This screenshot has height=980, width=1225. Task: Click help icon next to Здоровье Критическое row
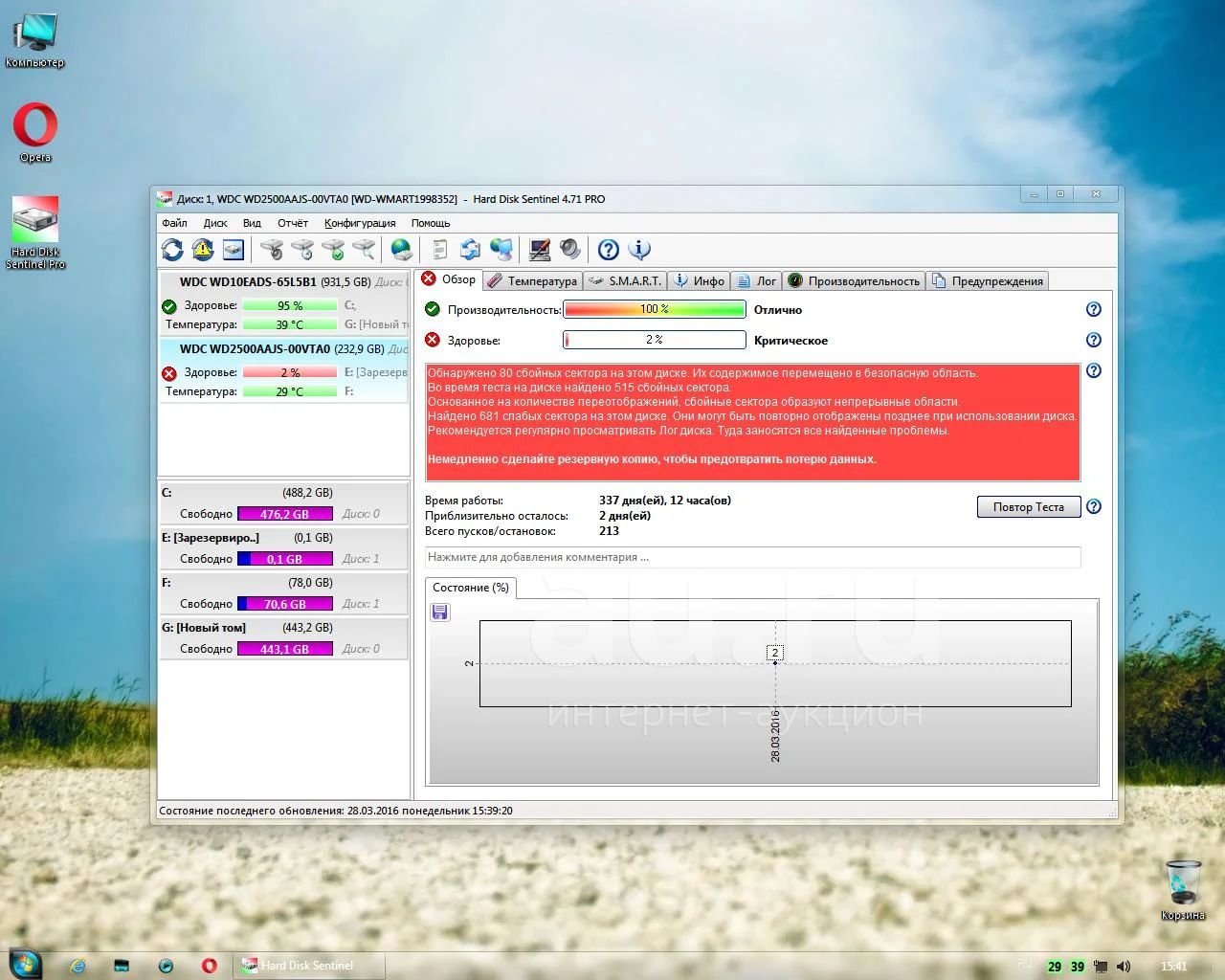pyautogui.click(x=1094, y=340)
